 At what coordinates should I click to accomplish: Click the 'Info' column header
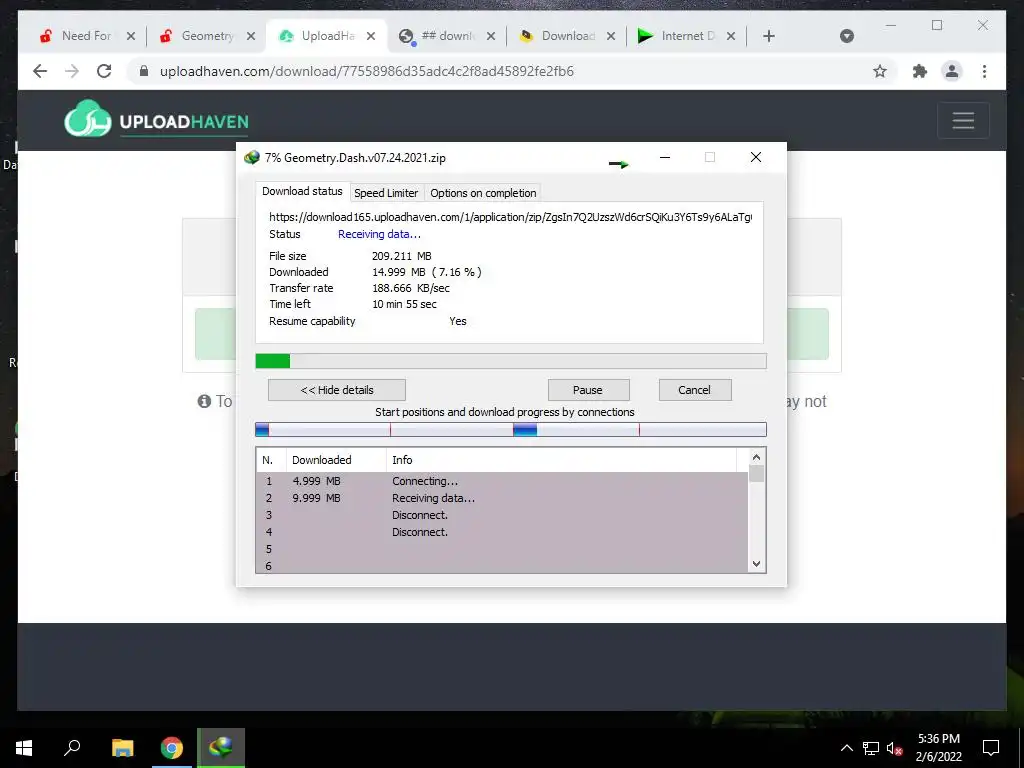562,460
